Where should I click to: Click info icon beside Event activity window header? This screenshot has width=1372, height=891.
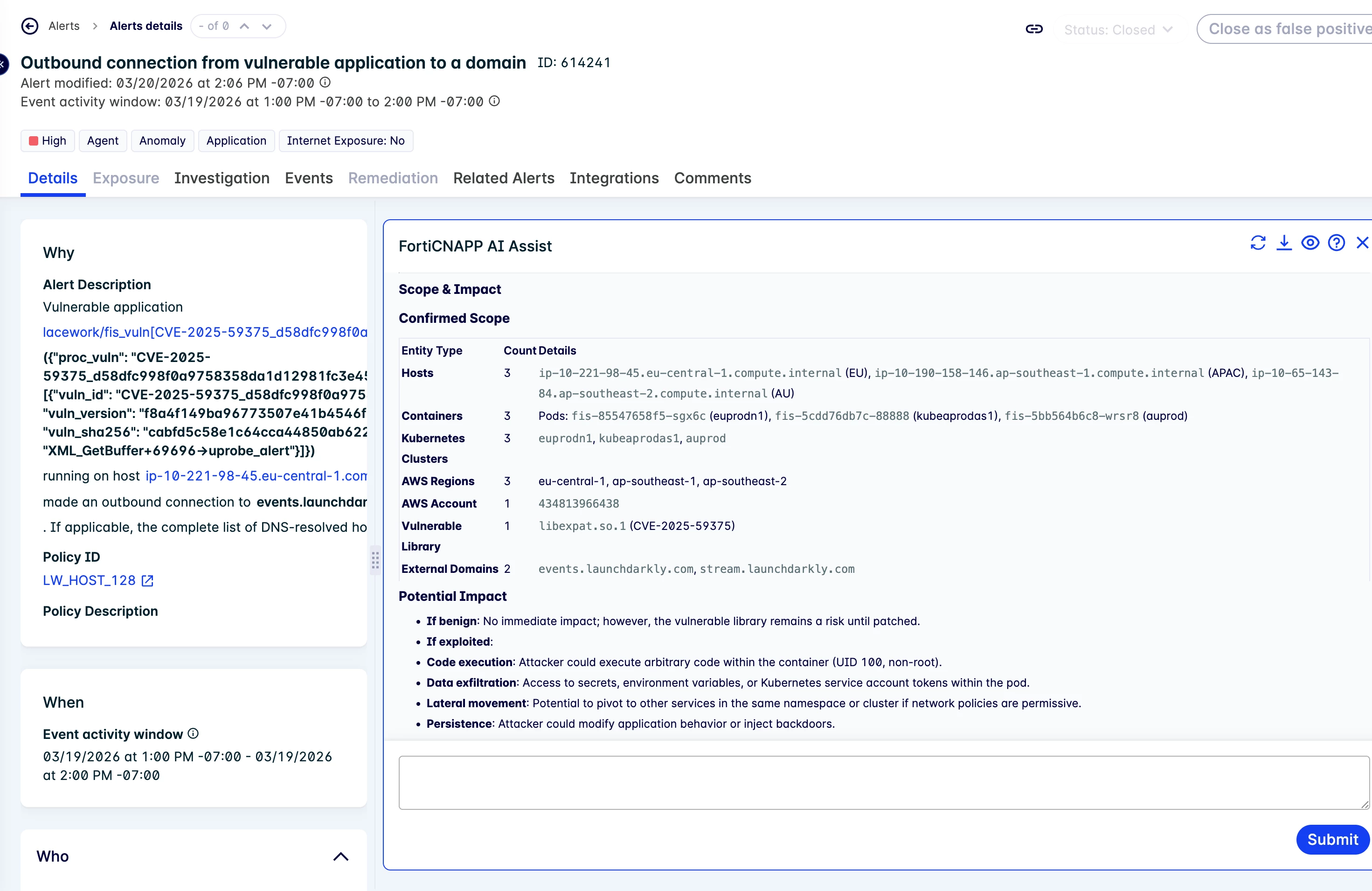tap(495, 101)
